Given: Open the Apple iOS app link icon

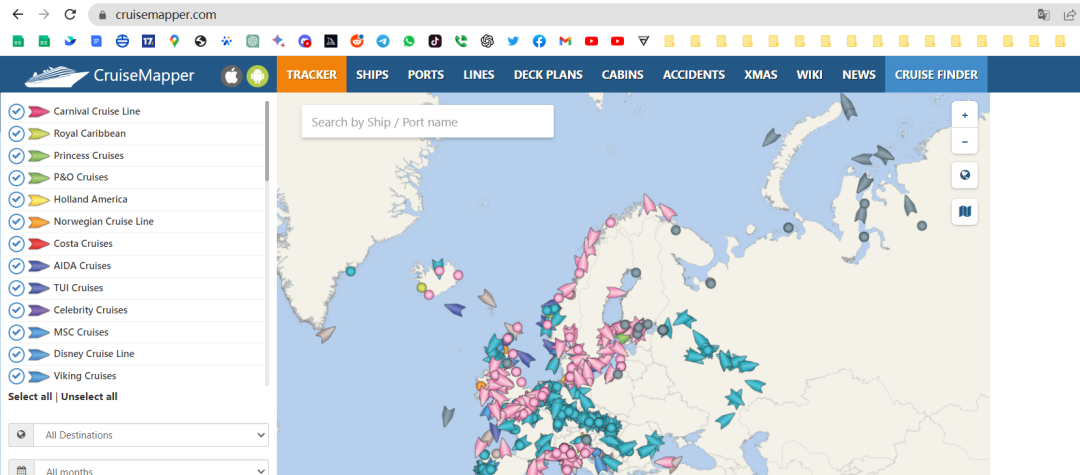Looking at the screenshot, I should coord(231,76).
